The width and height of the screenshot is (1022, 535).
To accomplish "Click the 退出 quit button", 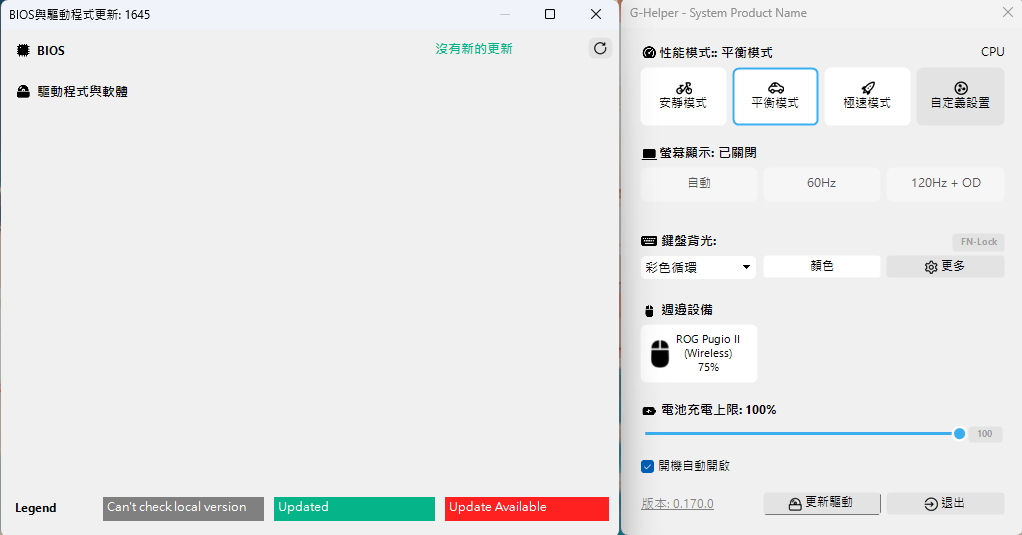I will point(945,503).
